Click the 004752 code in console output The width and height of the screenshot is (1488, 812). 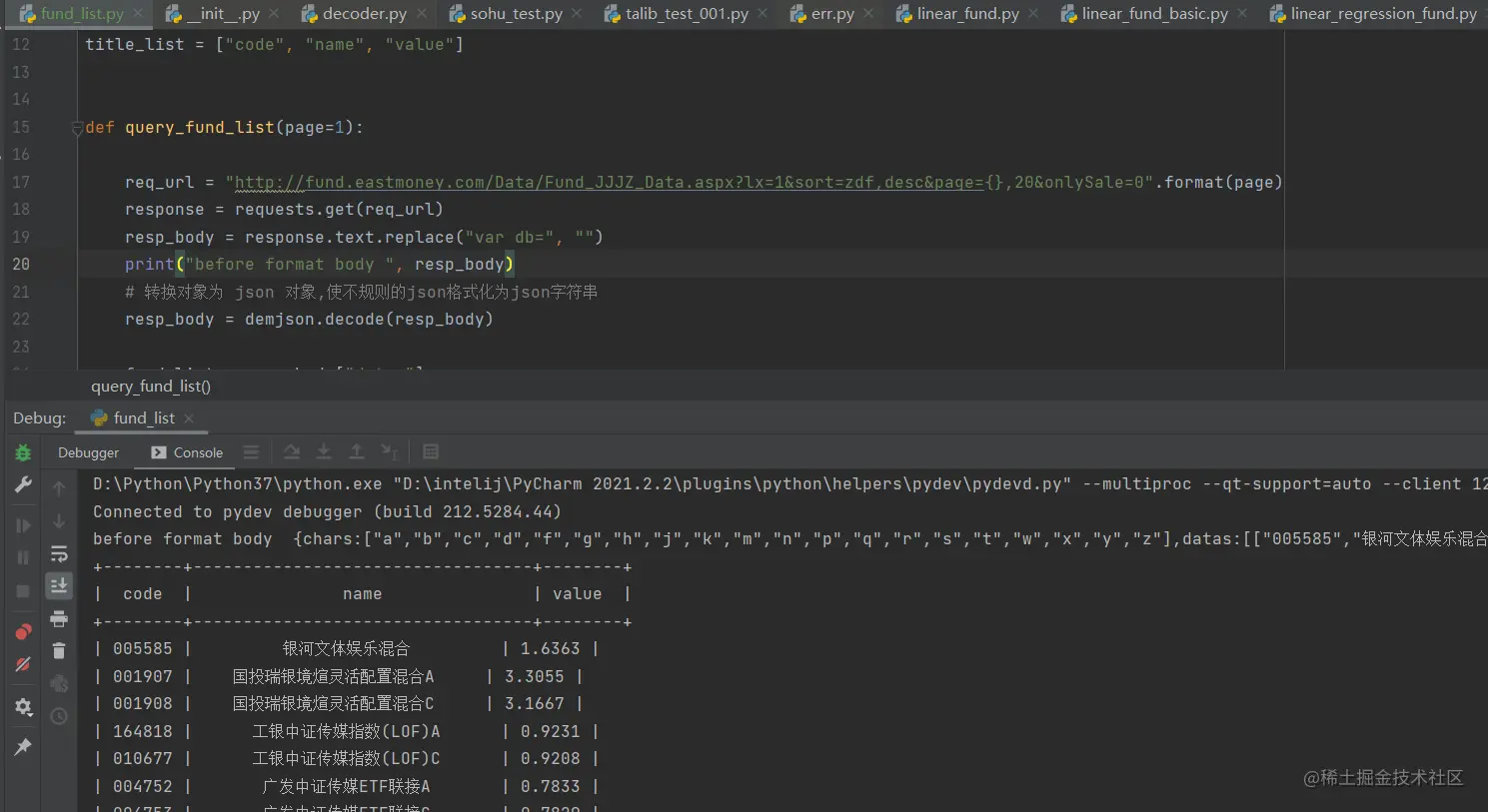point(142,787)
